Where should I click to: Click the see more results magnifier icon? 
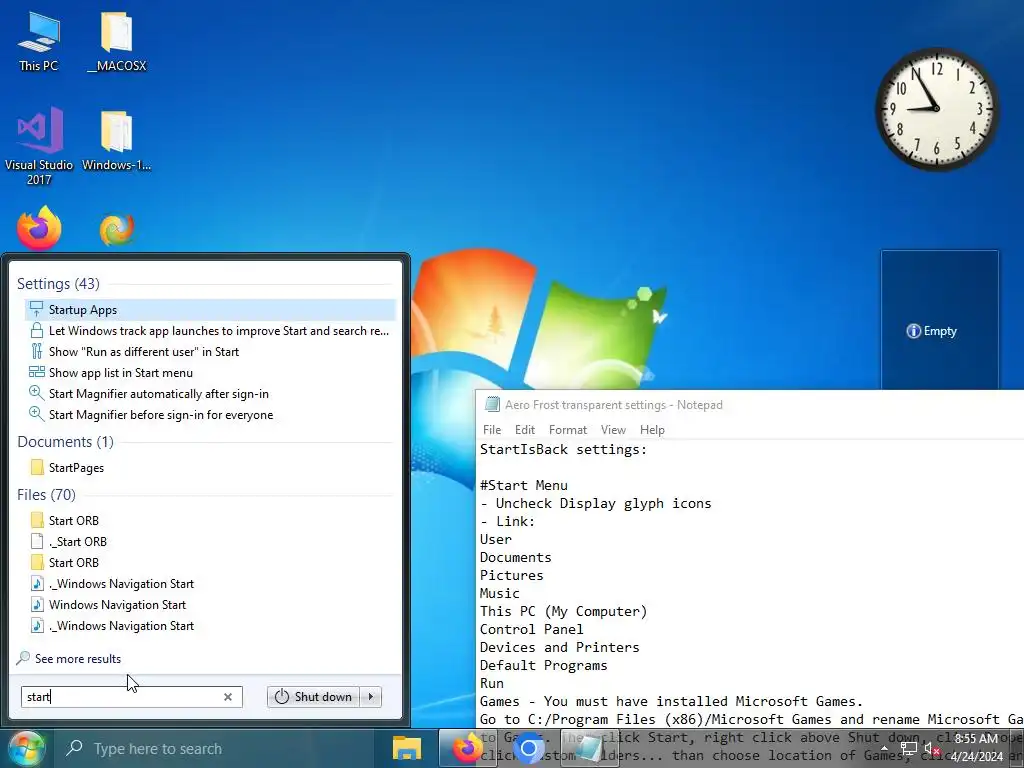click(x=24, y=658)
